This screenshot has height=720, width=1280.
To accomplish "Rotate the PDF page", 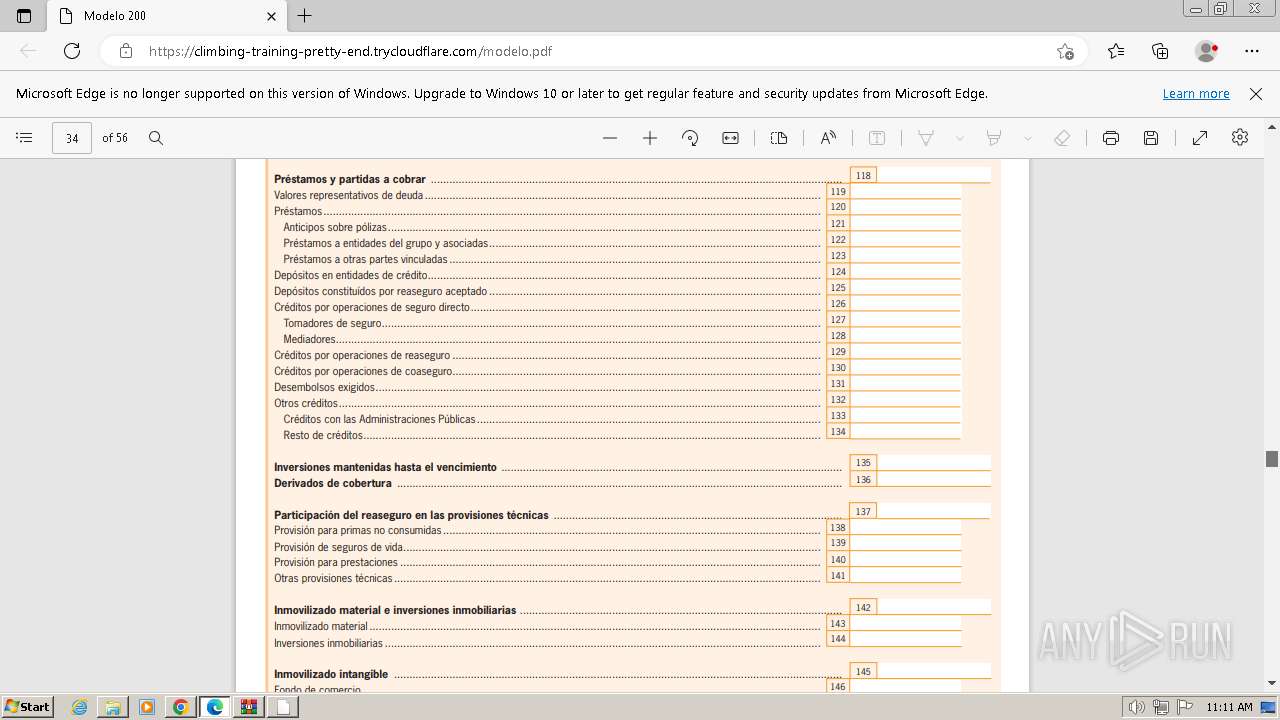I will coord(690,138).
